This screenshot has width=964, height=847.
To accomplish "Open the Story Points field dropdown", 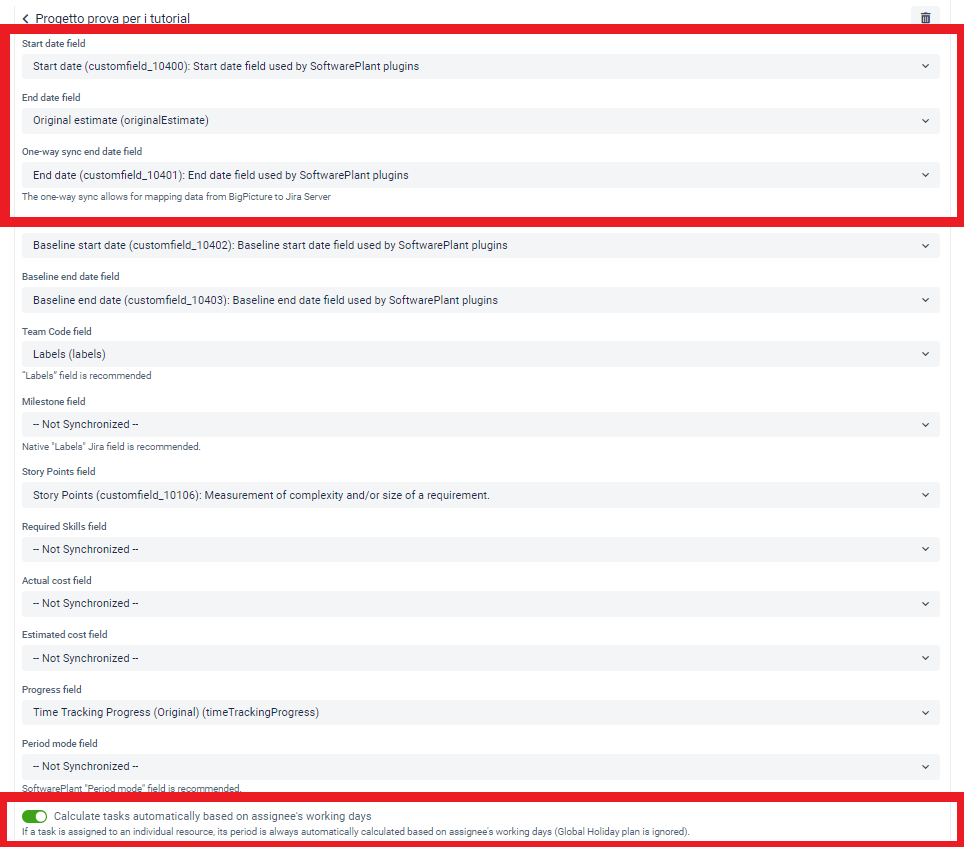I will tap(480, 494).
